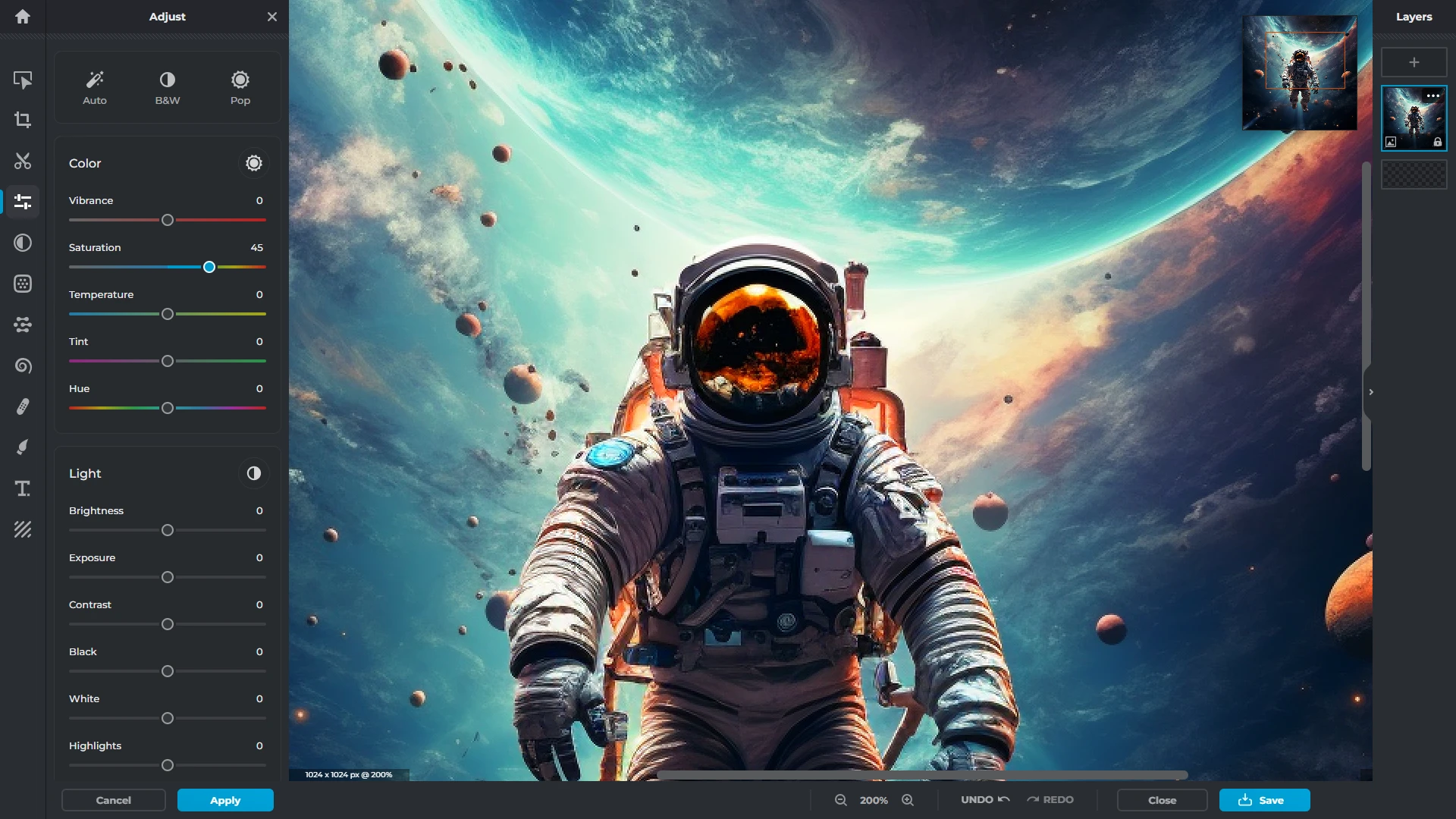Viewport: 1456px width, 819px height.
Task: Click the Cancel button
Action: [114, 800]
